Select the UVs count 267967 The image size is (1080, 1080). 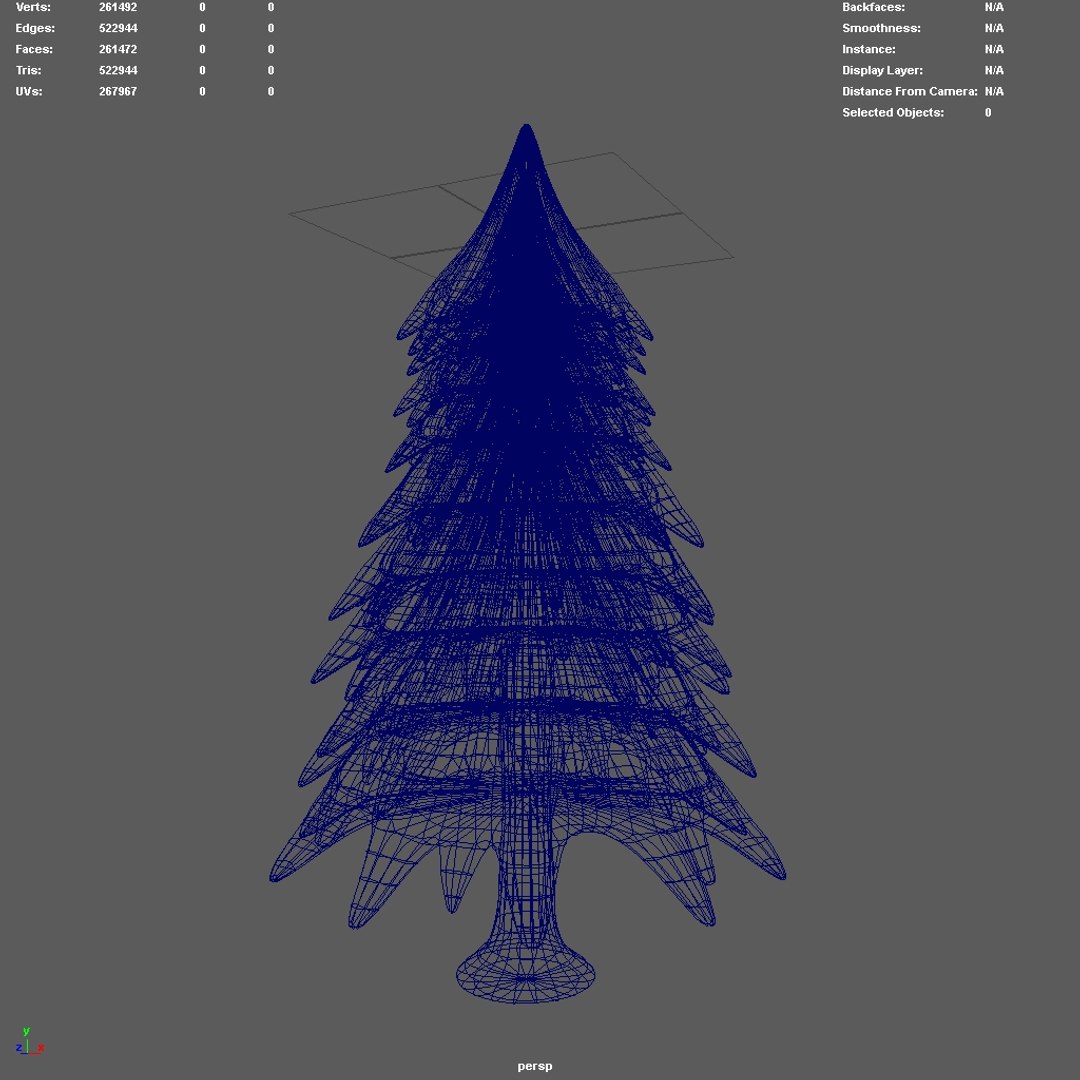[118, 92]
